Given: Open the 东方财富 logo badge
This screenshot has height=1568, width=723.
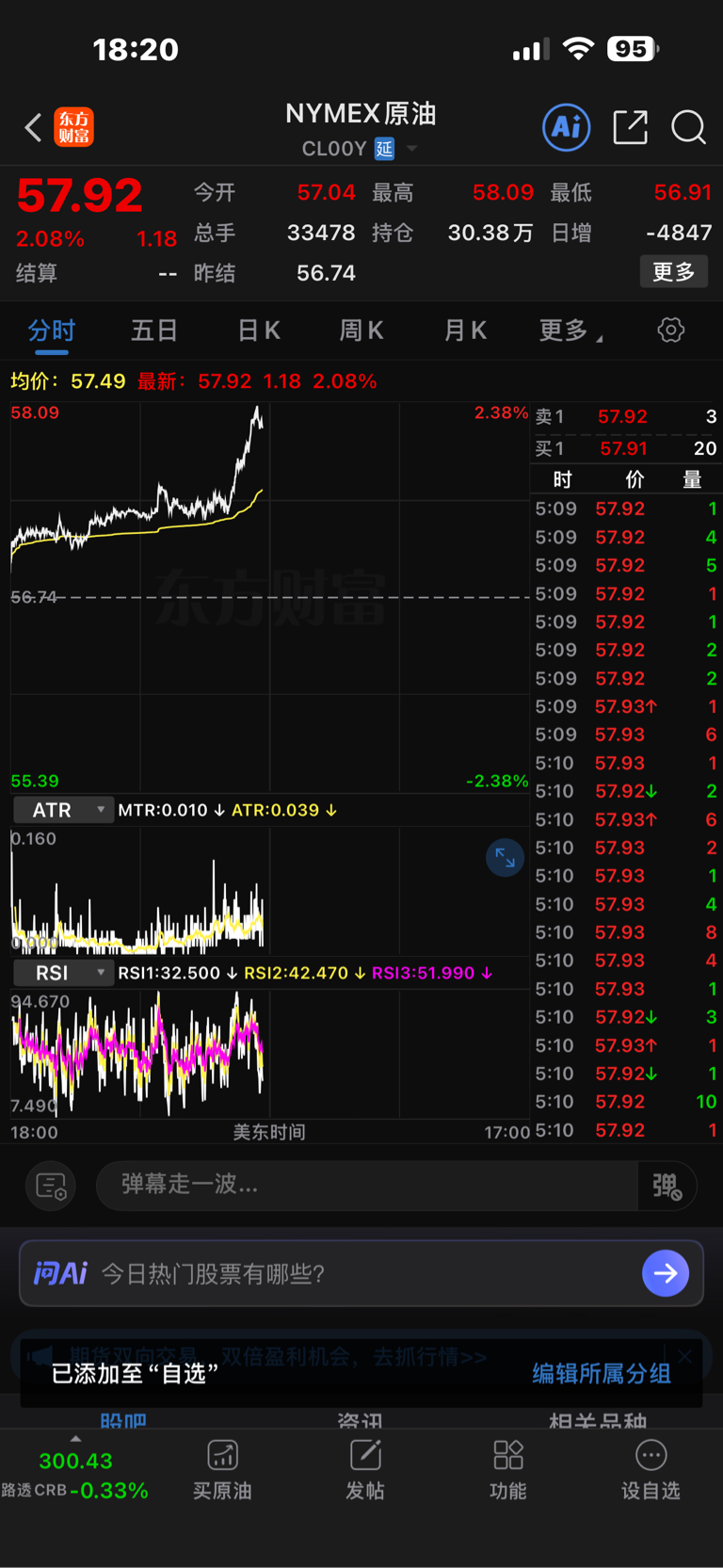Looking at the screenshot, I should coord(74,127).
